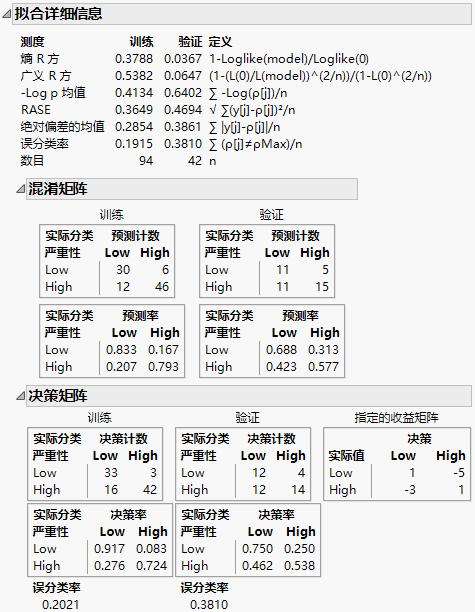Click predicted rate 0.688 in validation matrix
Viewport: 475px width, 612px height.
pos(281,350)
